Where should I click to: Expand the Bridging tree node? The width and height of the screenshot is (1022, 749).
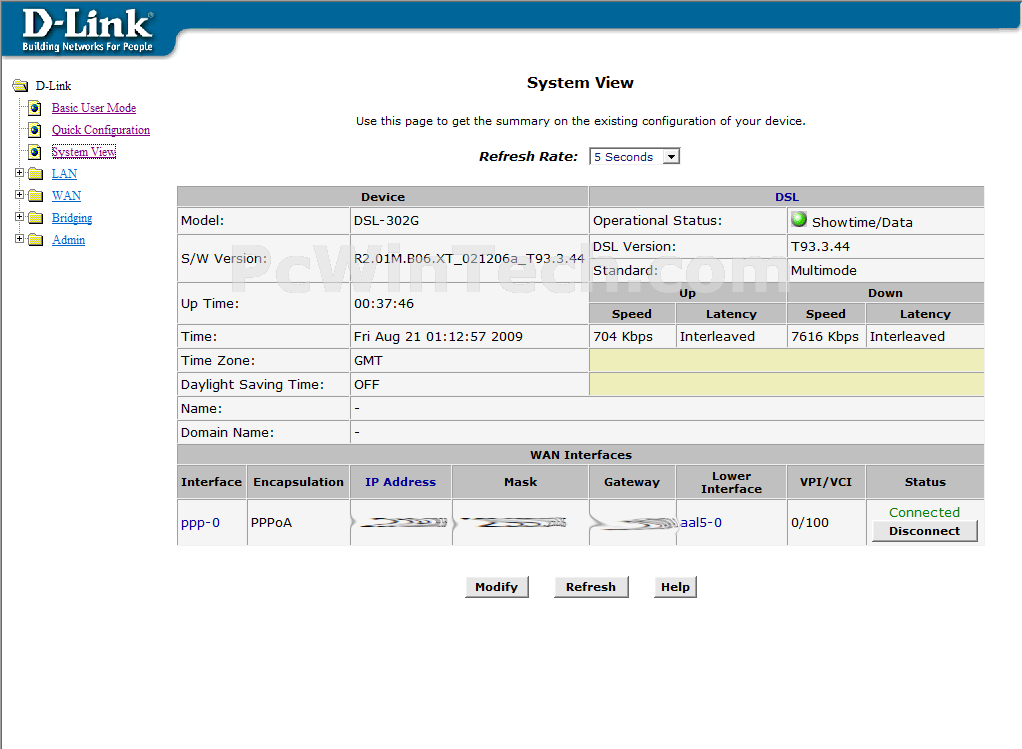(20, 216)
